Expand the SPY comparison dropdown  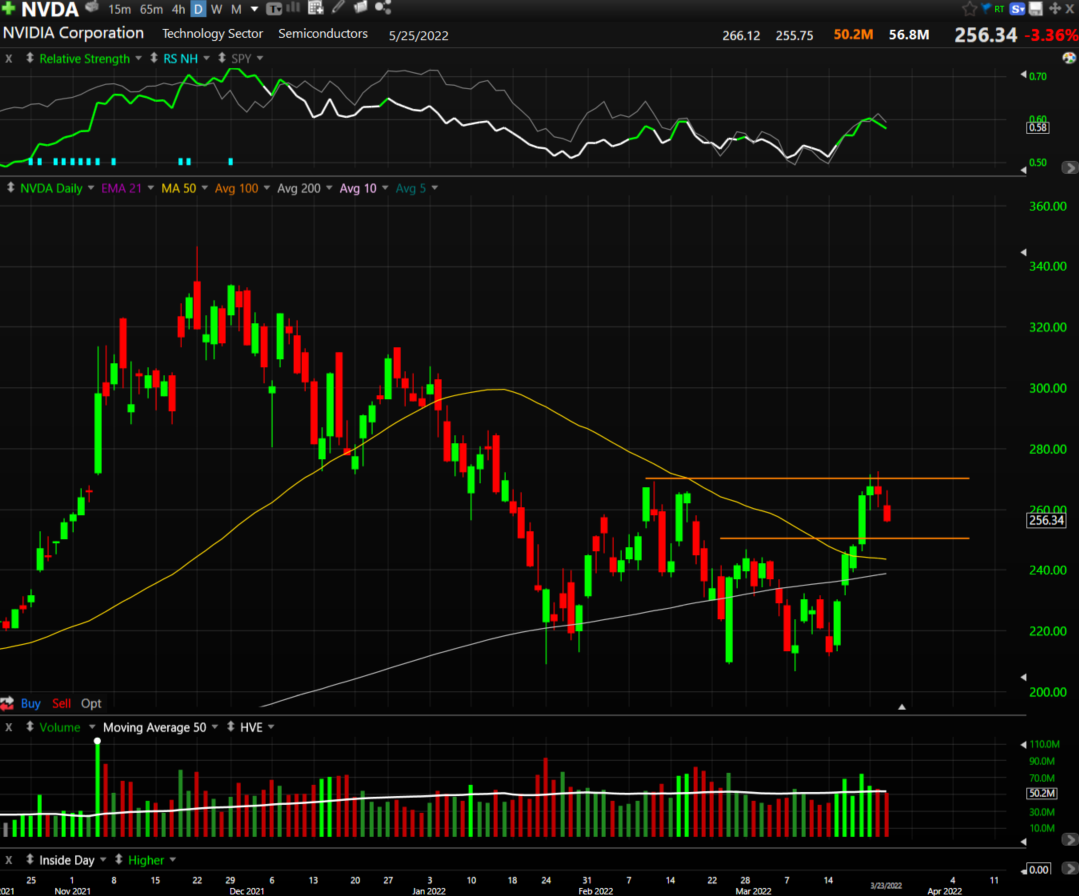click(x=260, y=58)
